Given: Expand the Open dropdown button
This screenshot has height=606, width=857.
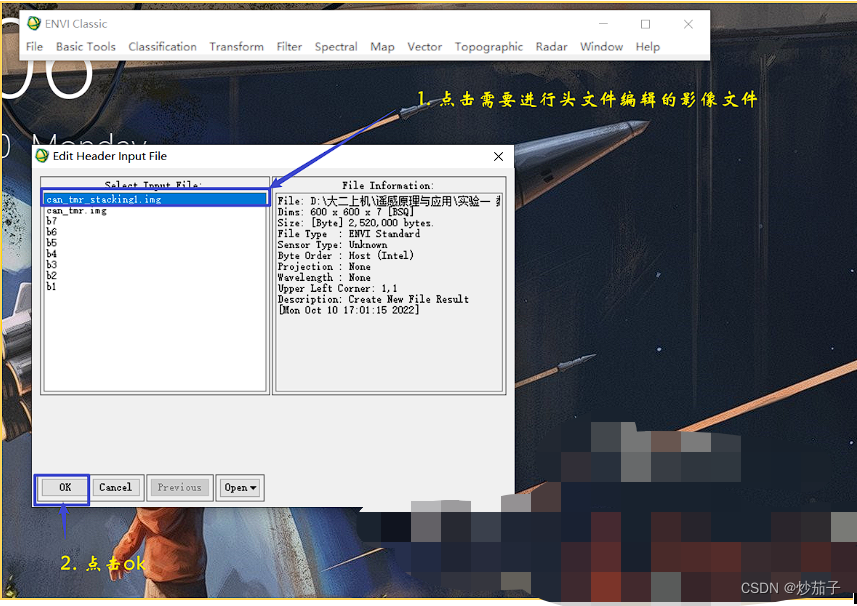Looking at the screenshot, I should pyautogui.click(x=240, y=487).
